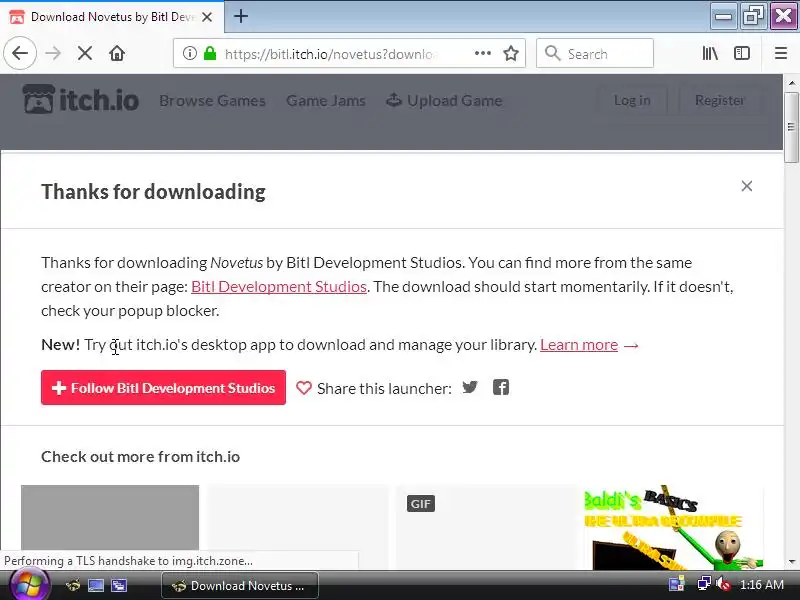This screenshot has width=800, height=600.
Task: Click the itch.io logo
Action: [x=81, y=99]
